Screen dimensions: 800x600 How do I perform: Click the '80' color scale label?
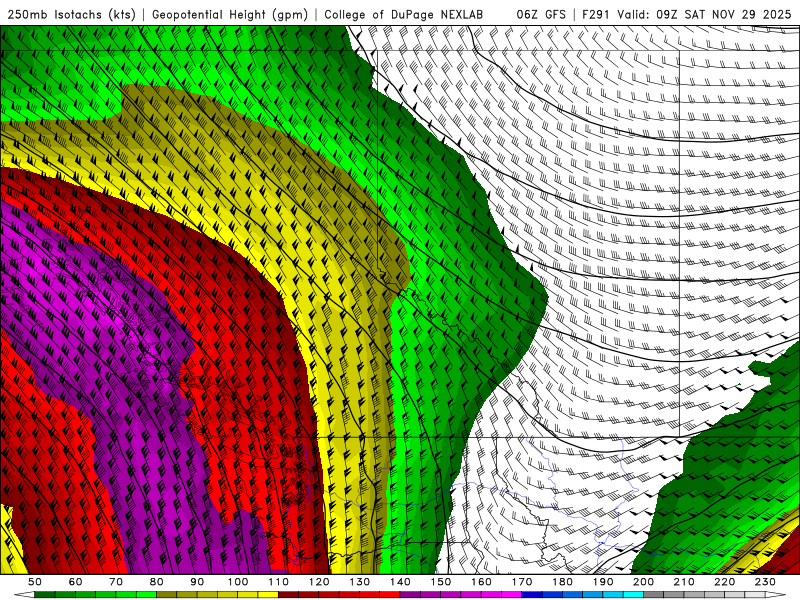coord(156,582)
